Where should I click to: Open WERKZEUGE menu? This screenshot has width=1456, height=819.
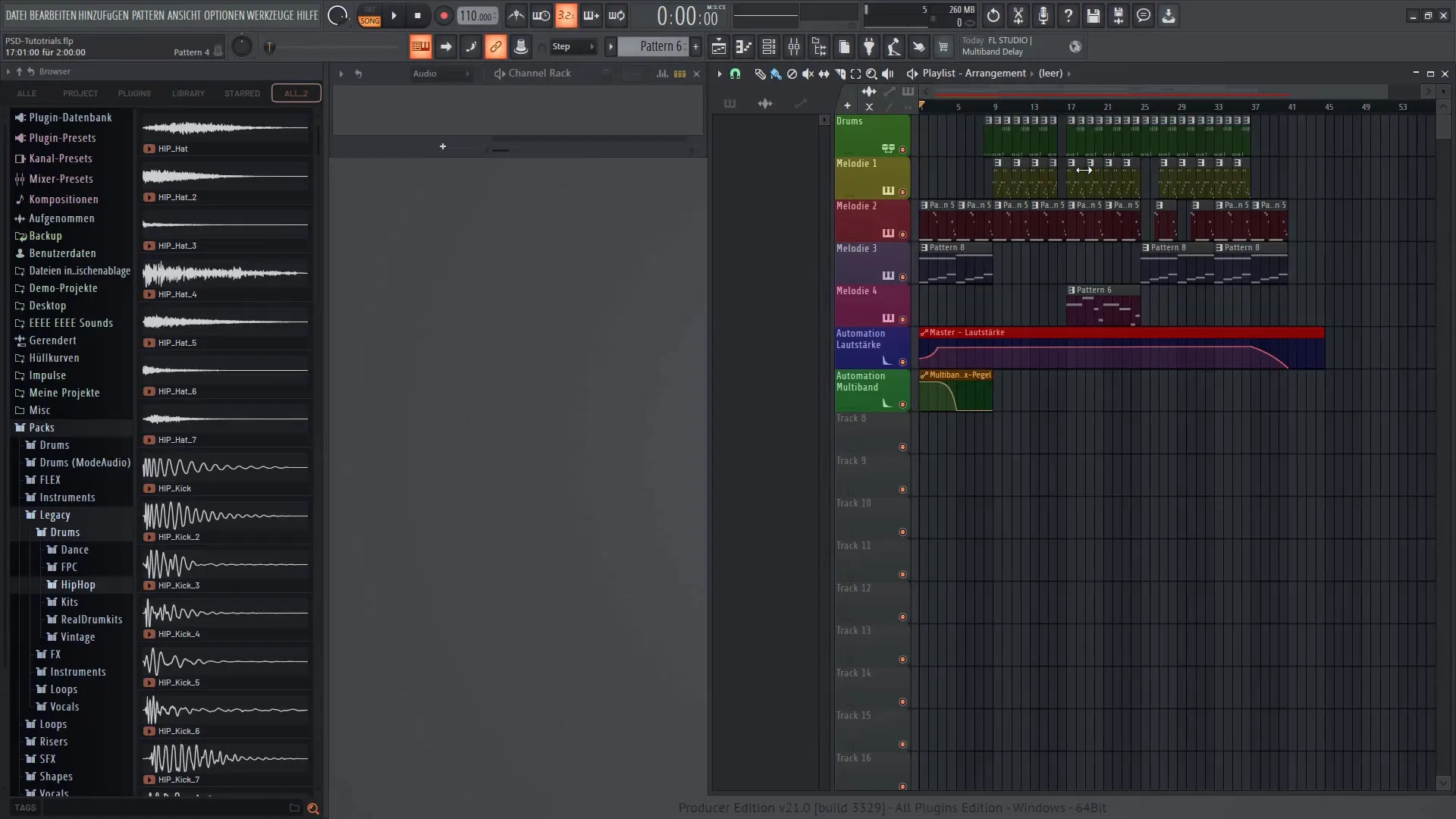[270, 15]
